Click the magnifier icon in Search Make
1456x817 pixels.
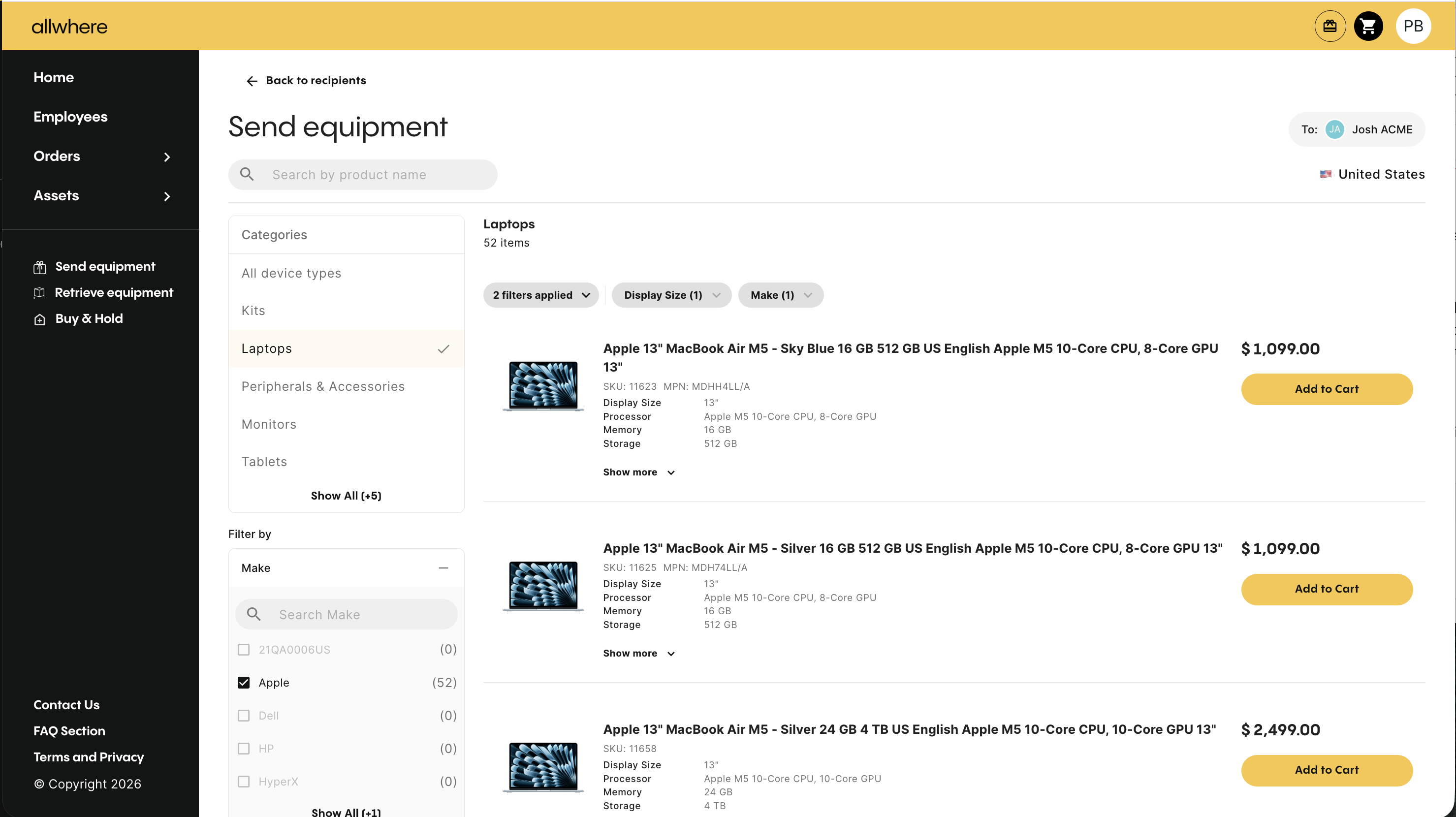click(x=254, y=614)
